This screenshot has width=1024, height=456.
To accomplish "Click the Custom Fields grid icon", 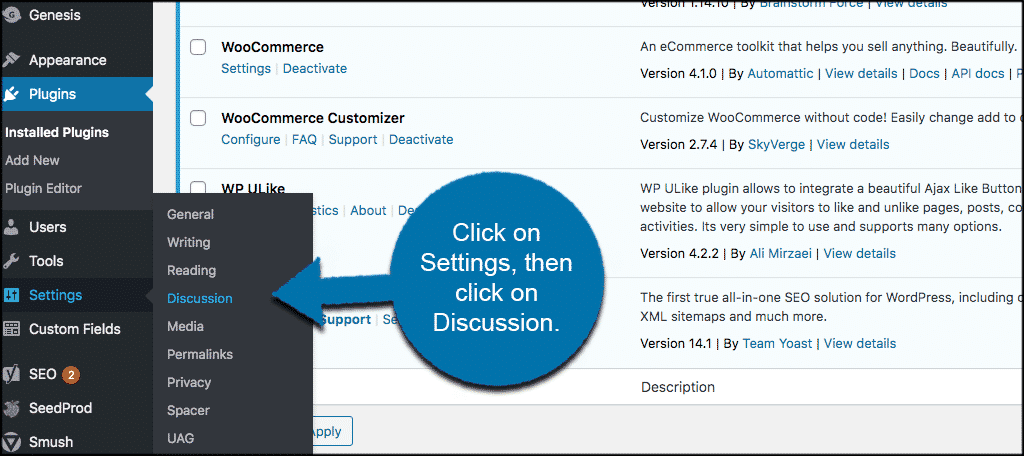I will tap(11, 329).
